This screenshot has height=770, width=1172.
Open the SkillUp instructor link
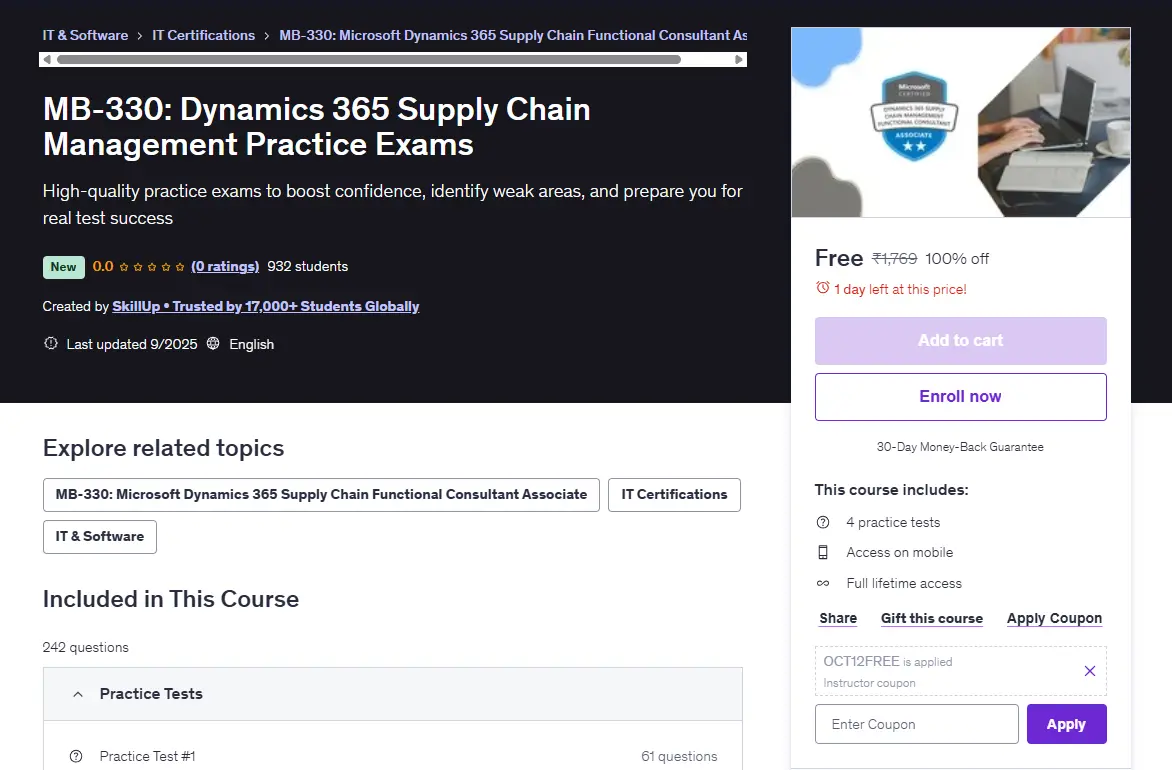[x=265, y=307]
